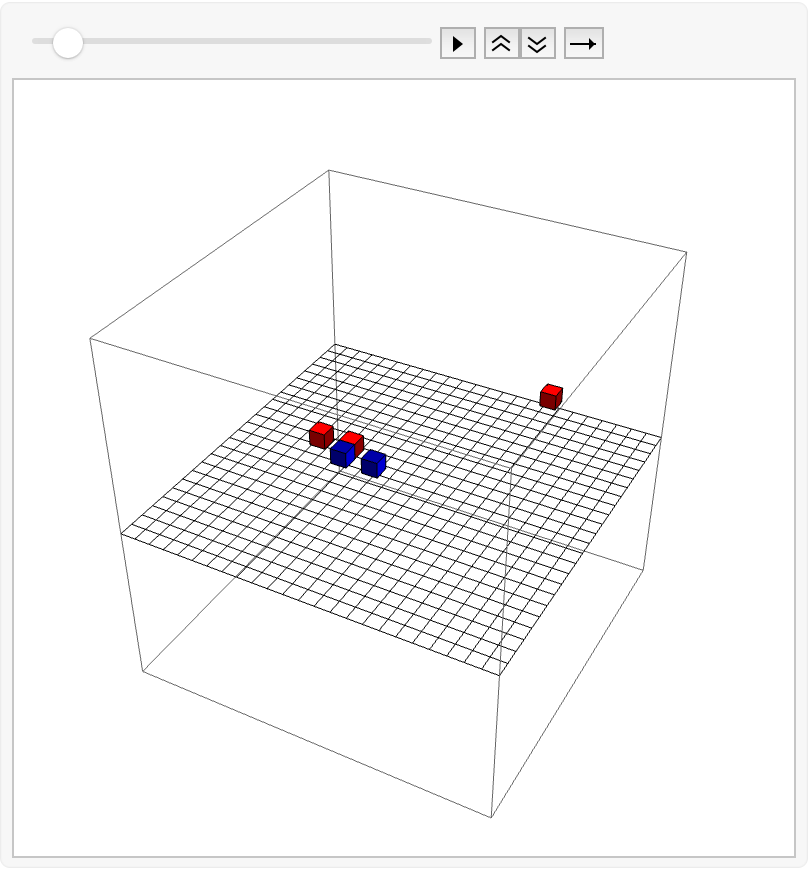Click the bottom front corner of the bounding box
Image resolution: width=808 pixels, height=872 pixels.
tap(491, 818)
